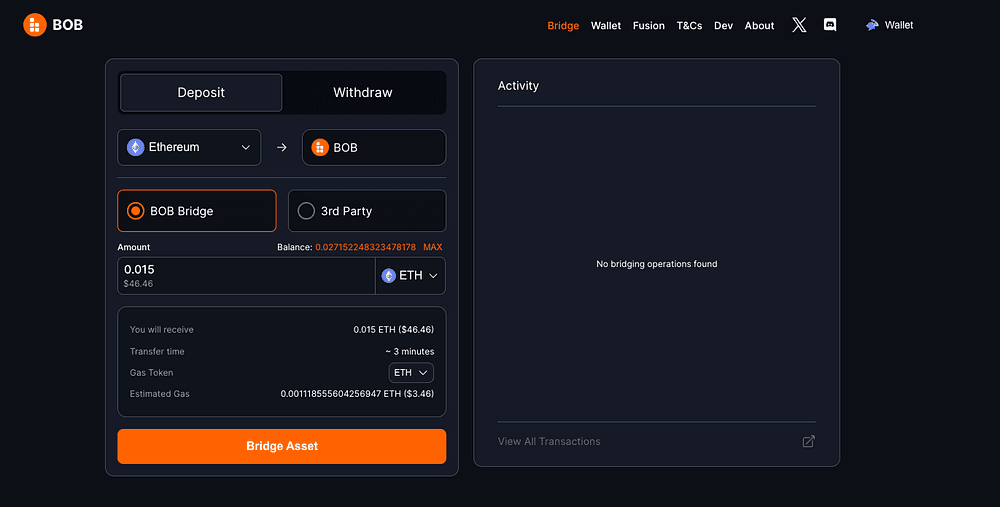Click the Bridge Asset button
Image resolution: width=1000 pixels, height=507 pixels.
[x=282, y=446]
